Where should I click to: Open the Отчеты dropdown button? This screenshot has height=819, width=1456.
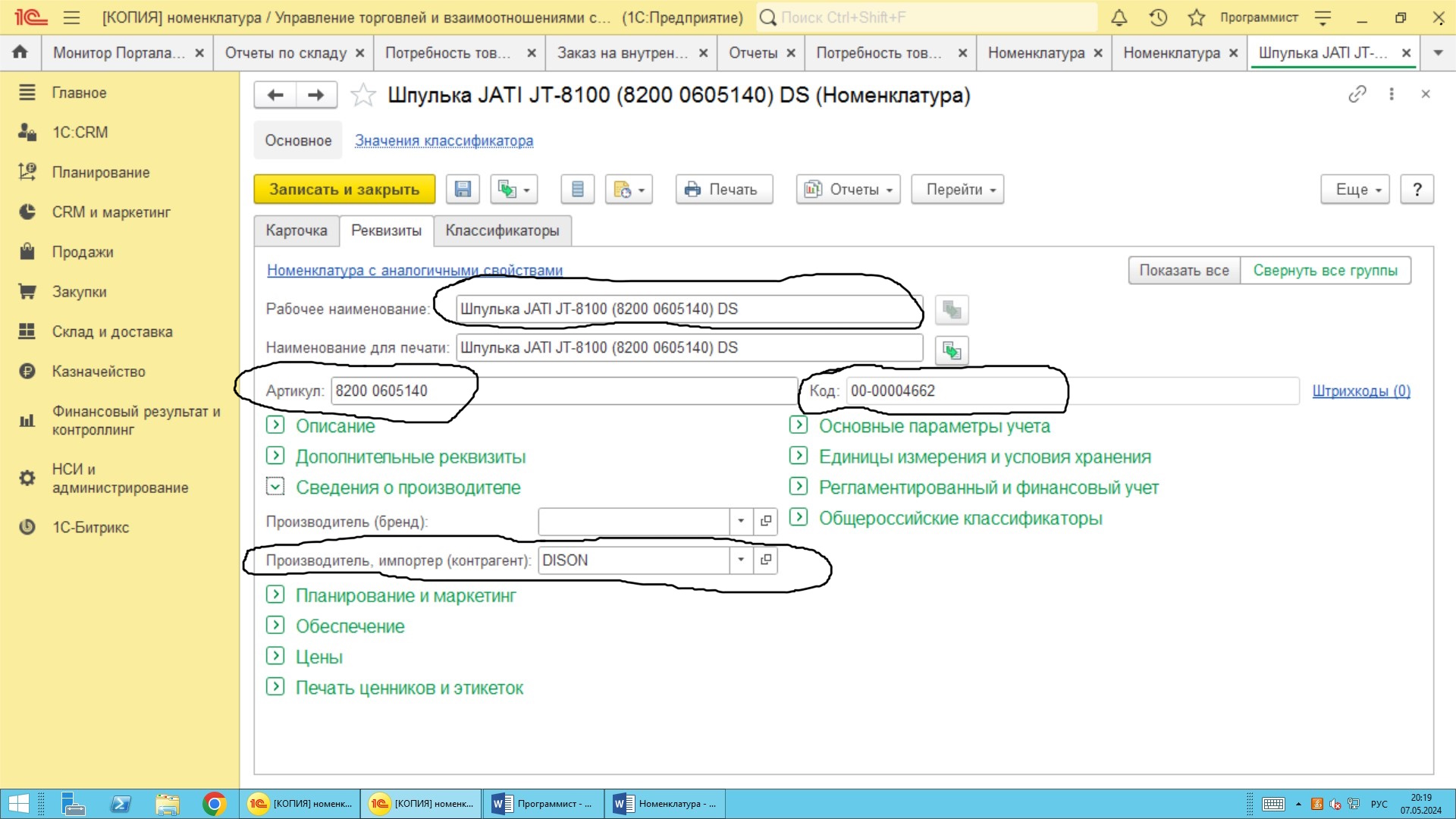(x=848, y=190)
